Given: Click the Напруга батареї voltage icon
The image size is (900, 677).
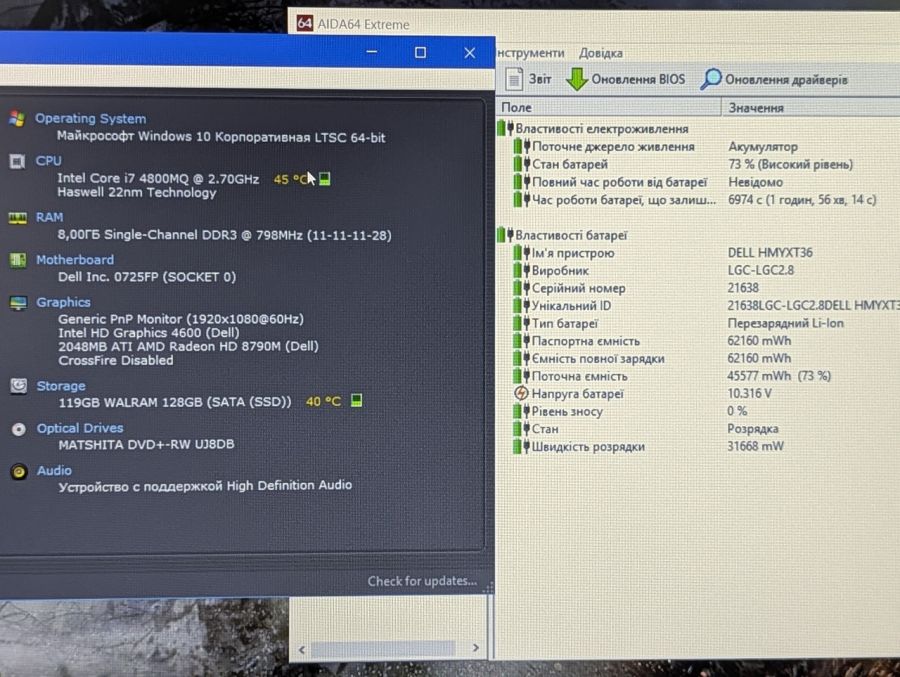Looking at the screenshot, I should pyautogui.click(x=521, y=394).
